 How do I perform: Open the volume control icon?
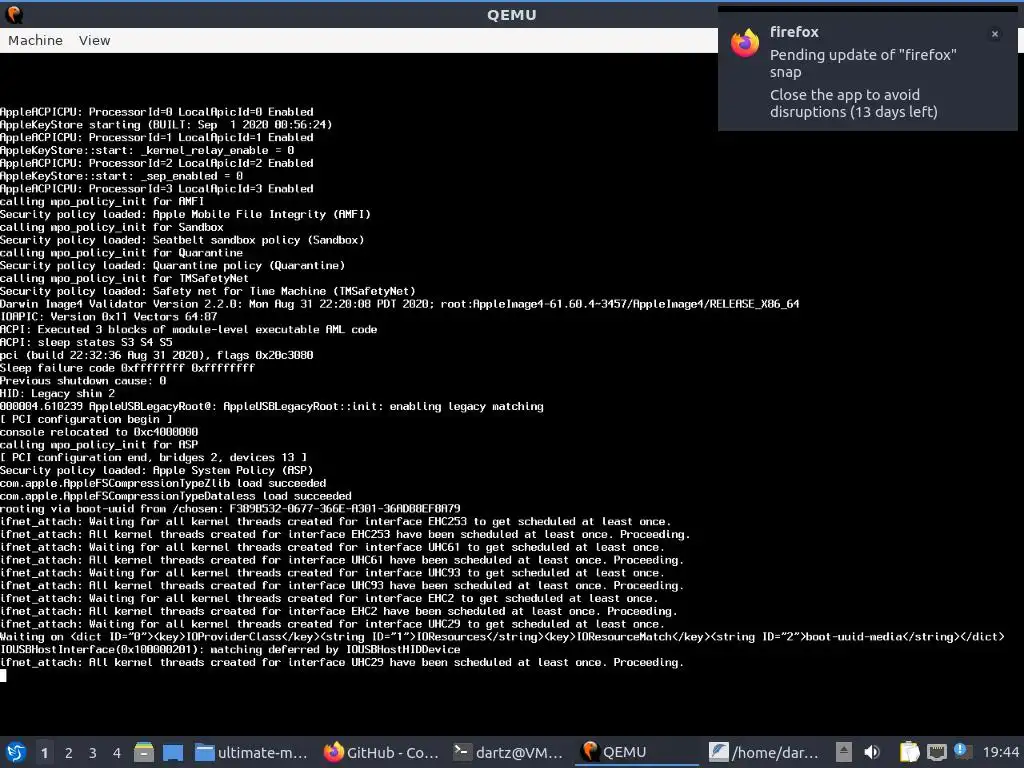pos(872,752)
